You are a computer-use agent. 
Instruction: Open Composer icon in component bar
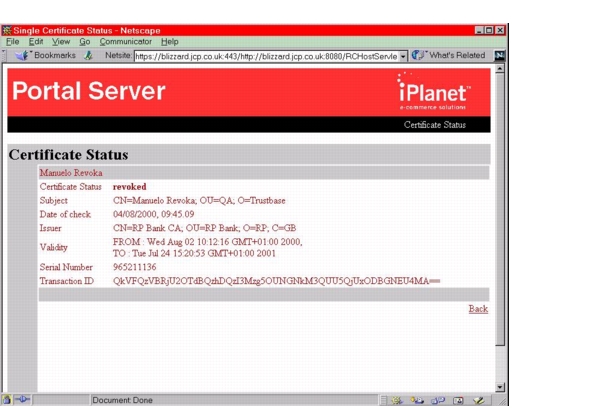tap(479, 400)
